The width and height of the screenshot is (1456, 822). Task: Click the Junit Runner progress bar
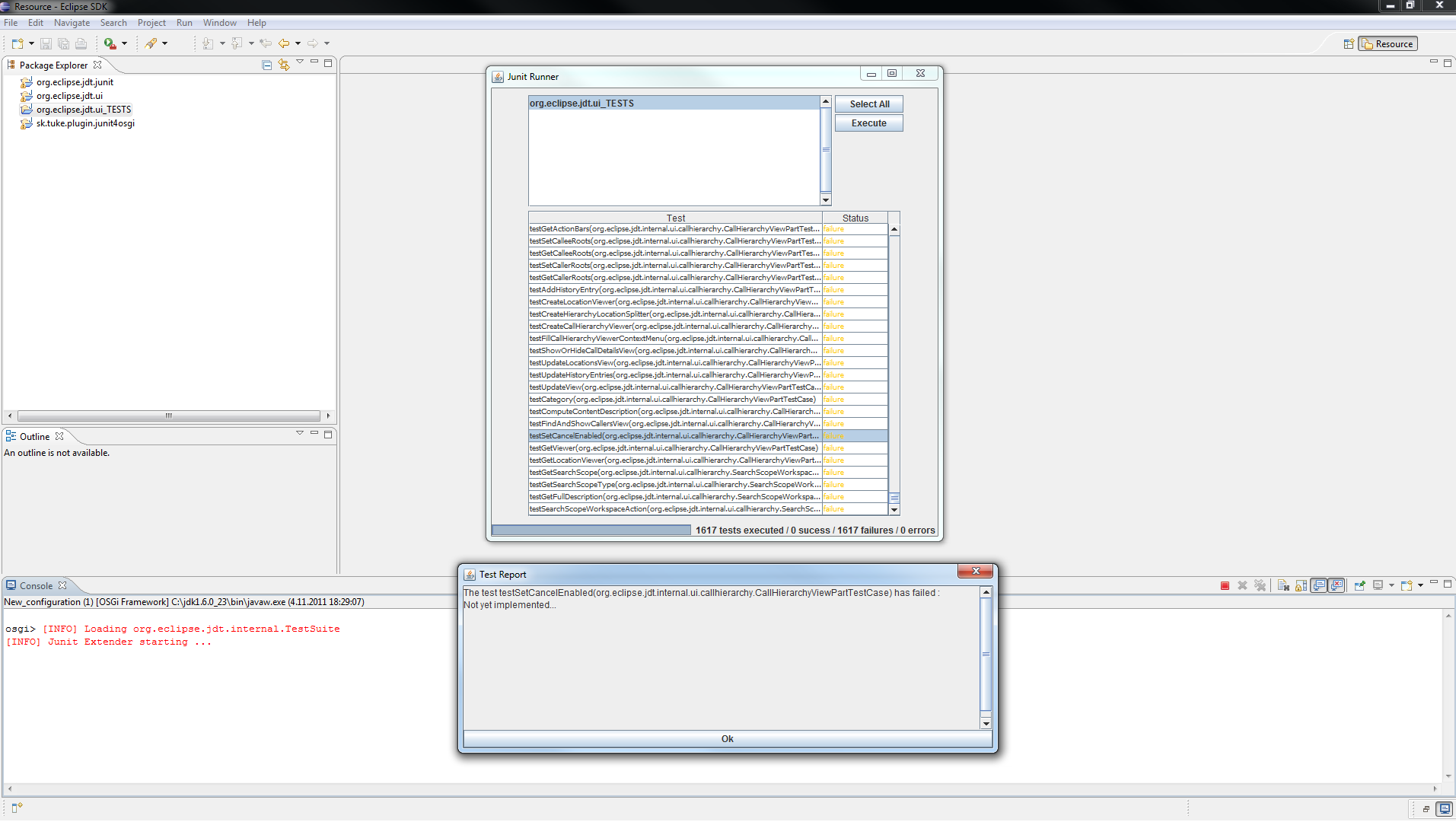click(x=591, y=530)
